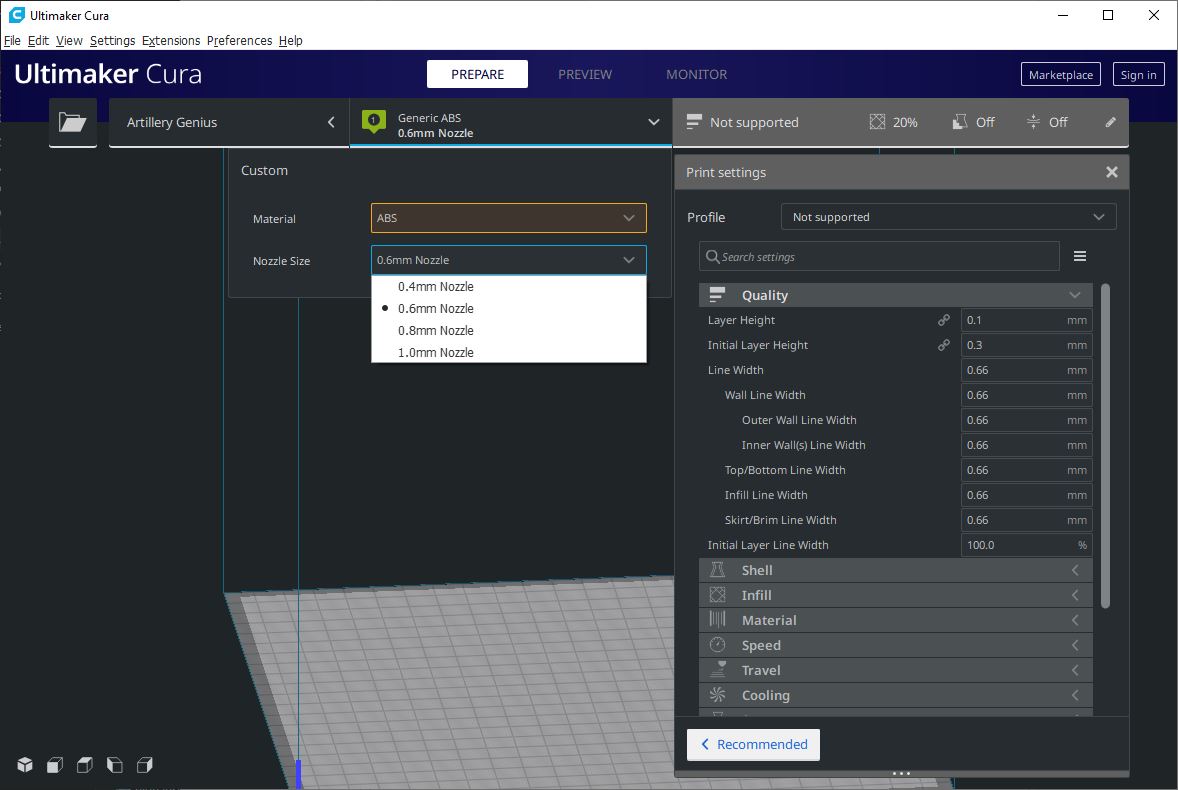The height and width of the screenshot is (790, 1178).
Task: Open the Profile Not supported dropdown
Action: (x=948, y=217)
